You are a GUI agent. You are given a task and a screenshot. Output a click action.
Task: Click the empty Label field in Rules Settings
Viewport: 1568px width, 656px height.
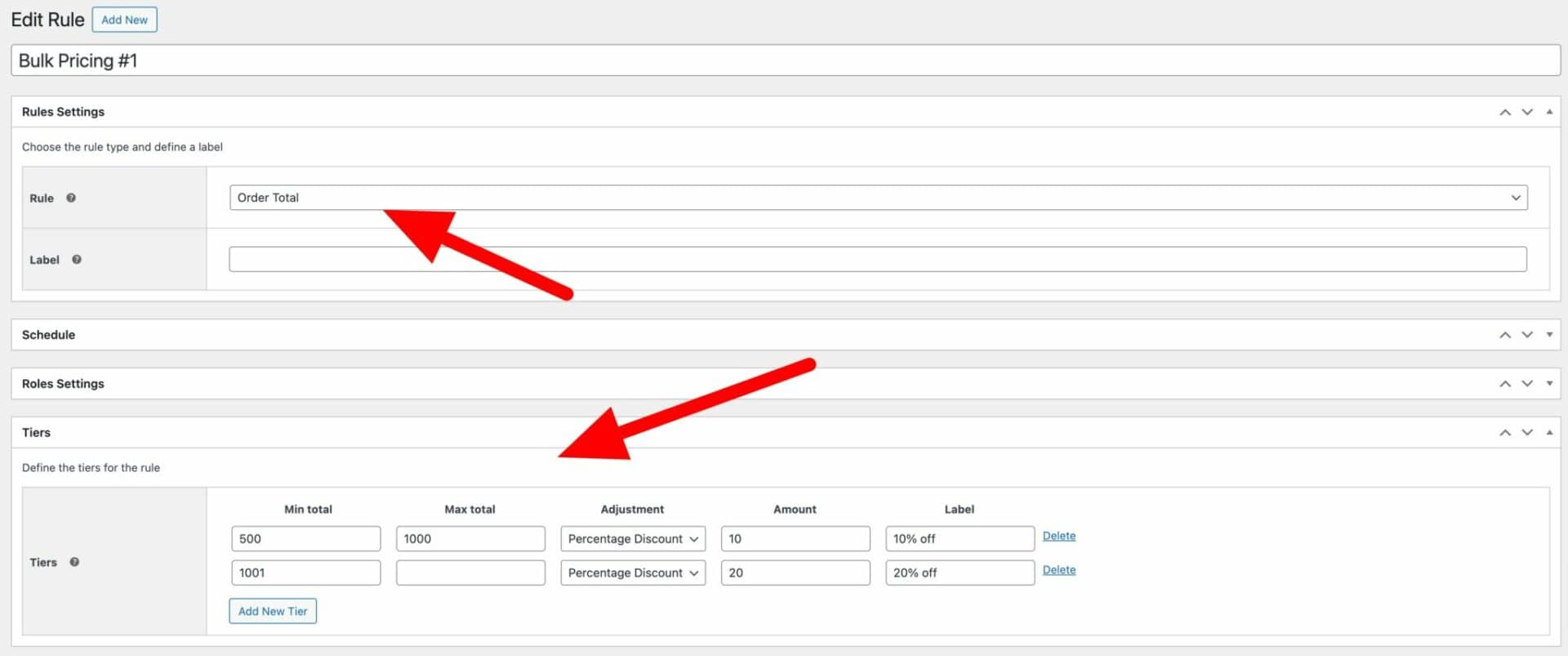click(x=878, y=260)
